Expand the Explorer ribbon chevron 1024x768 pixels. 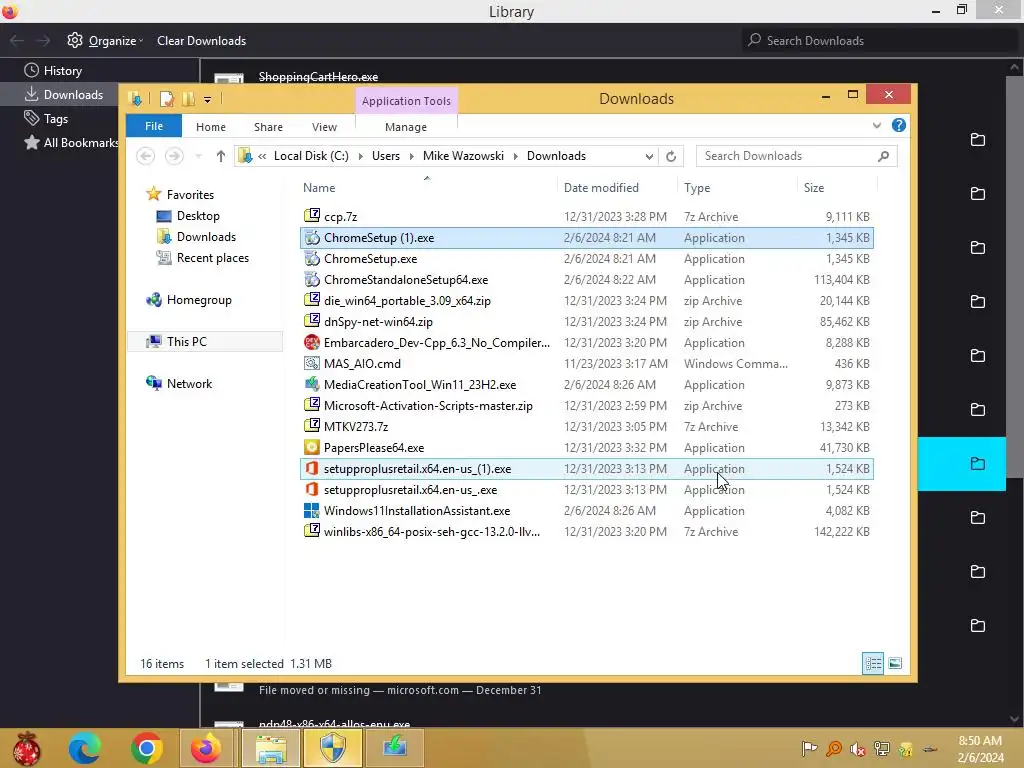[876, 125]
